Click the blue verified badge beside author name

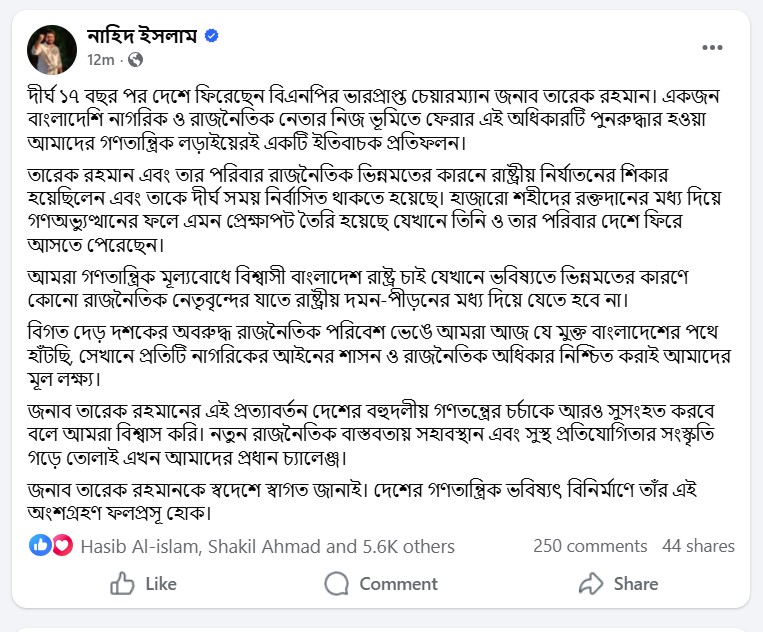(212, 37)
